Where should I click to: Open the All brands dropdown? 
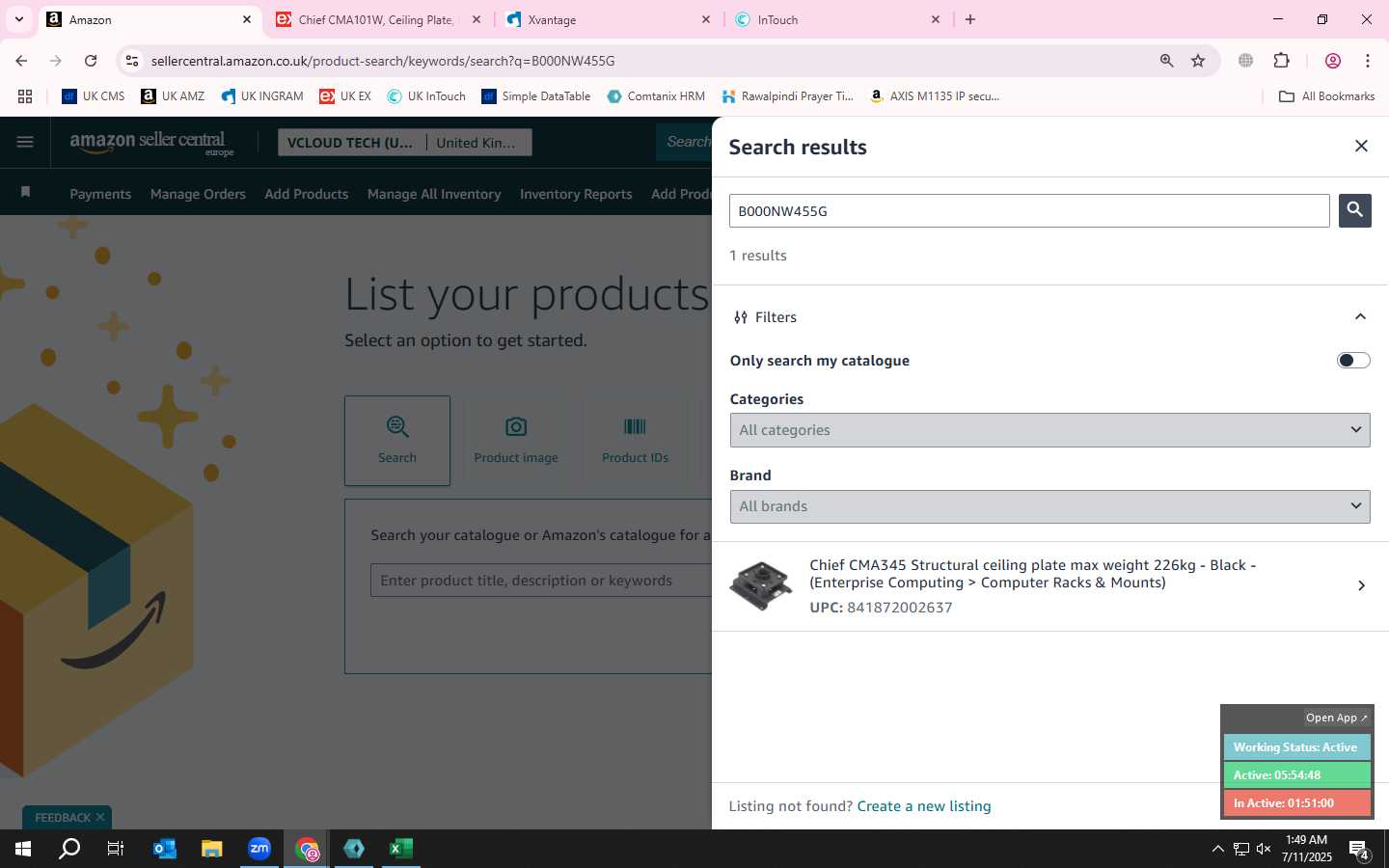(x=1049, y=506)
